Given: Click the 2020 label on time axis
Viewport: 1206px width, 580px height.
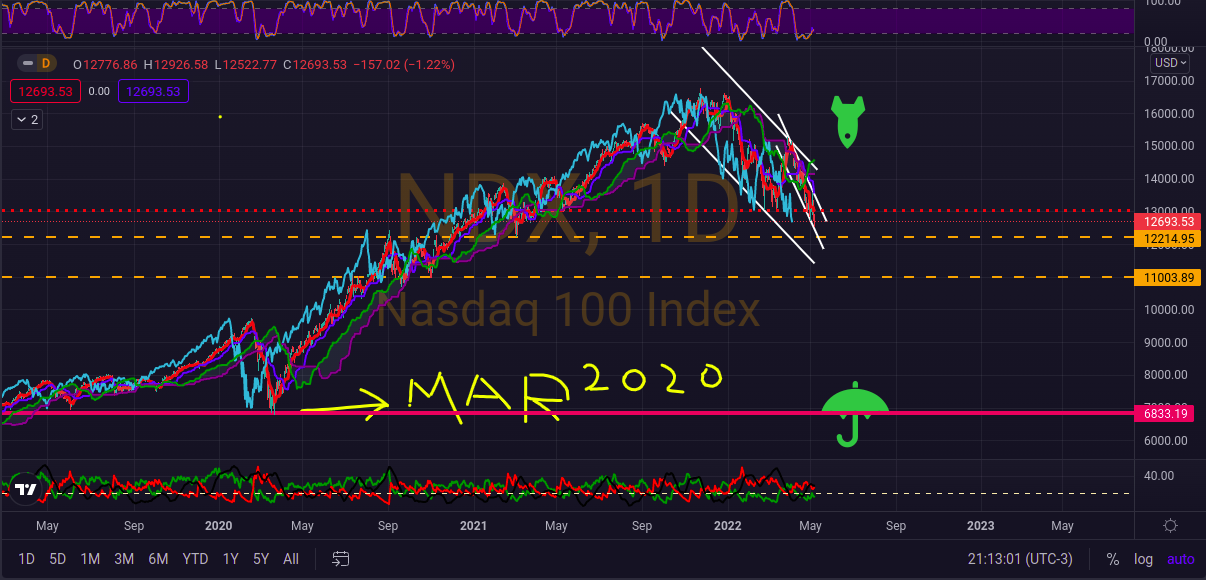Looking at the screenshot, I should point(218,525).
